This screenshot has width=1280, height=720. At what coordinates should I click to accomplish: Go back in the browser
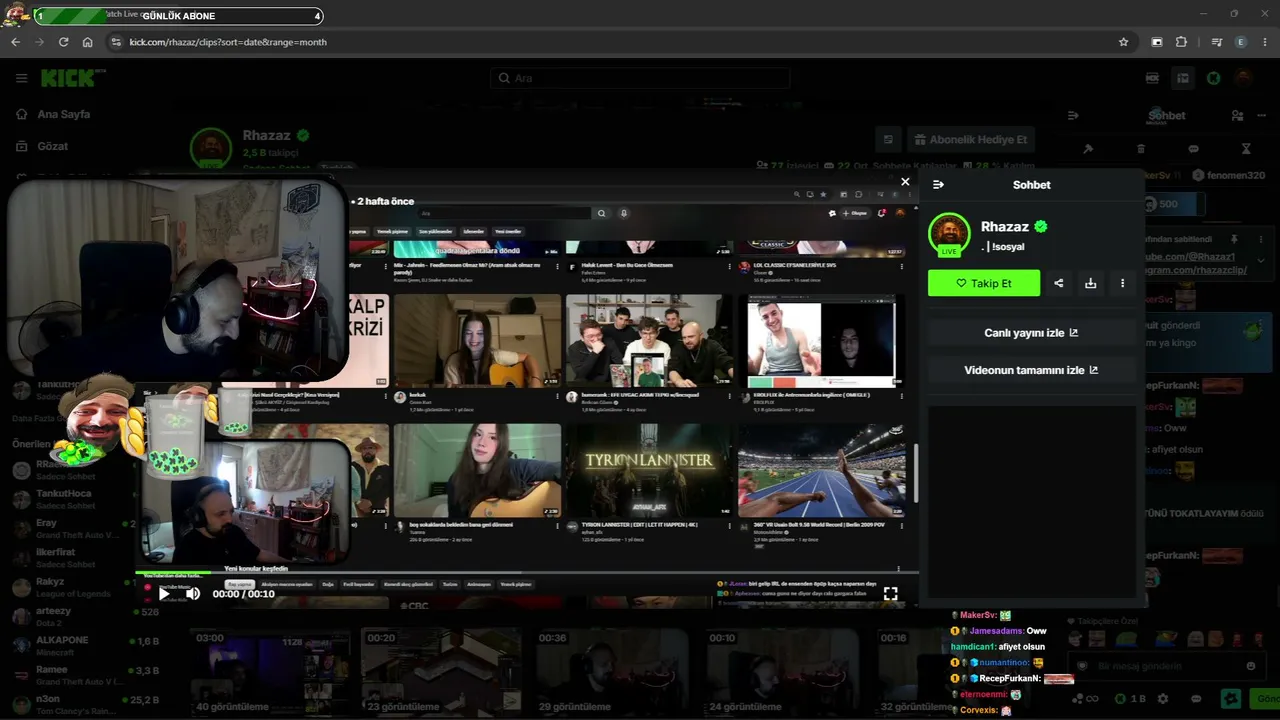(15, 42)
